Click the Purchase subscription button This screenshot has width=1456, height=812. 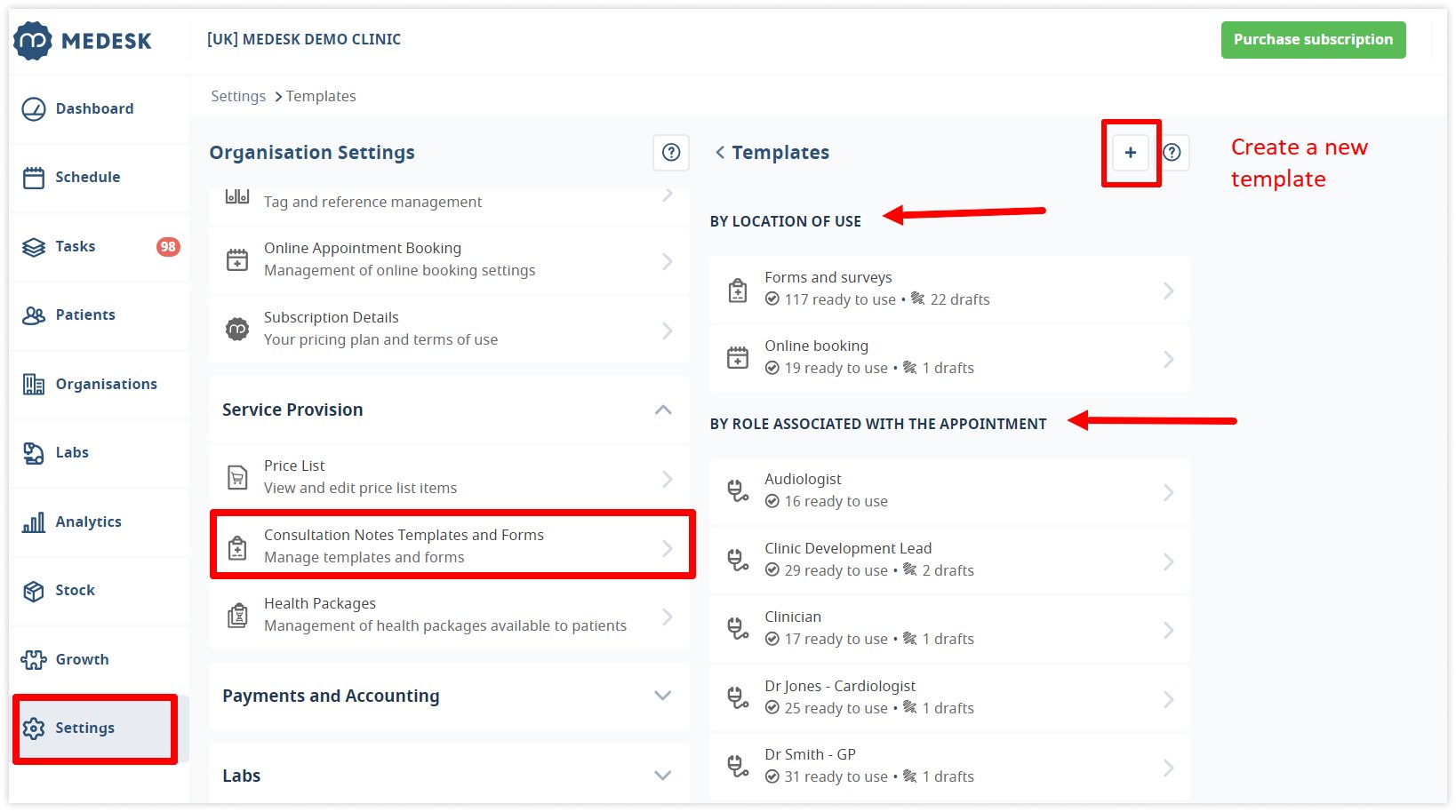(1313, 40)
